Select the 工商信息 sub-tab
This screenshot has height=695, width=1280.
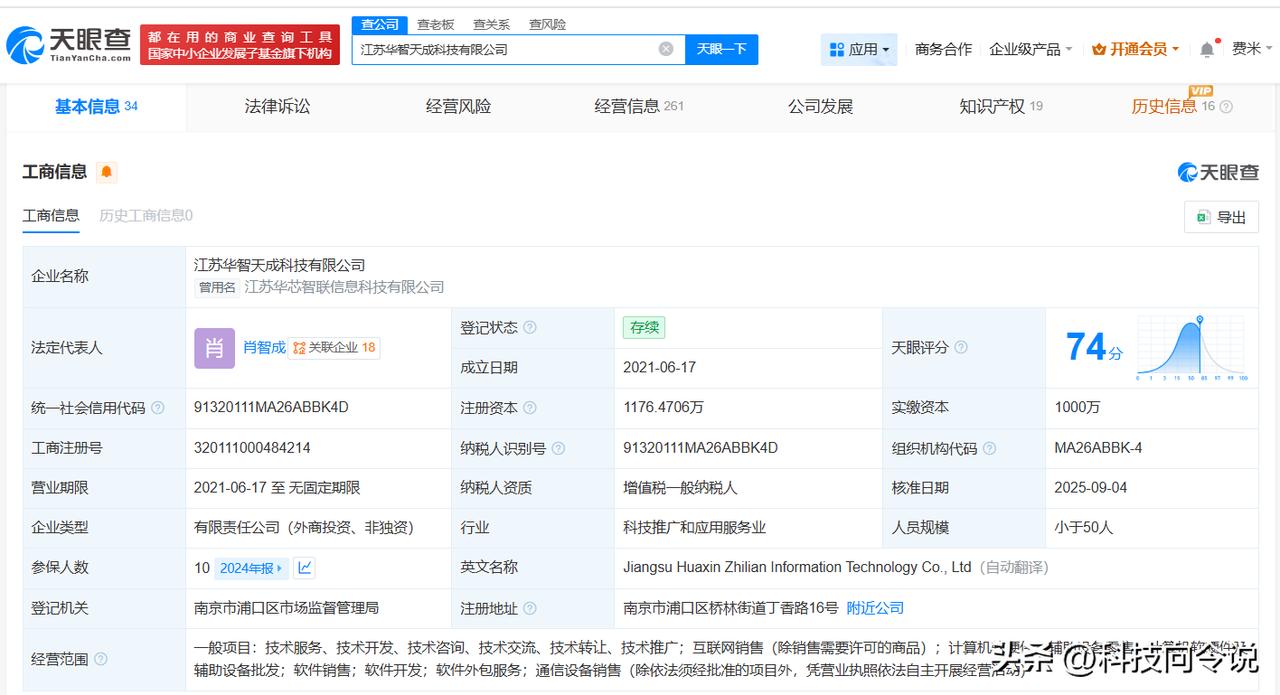51,215
